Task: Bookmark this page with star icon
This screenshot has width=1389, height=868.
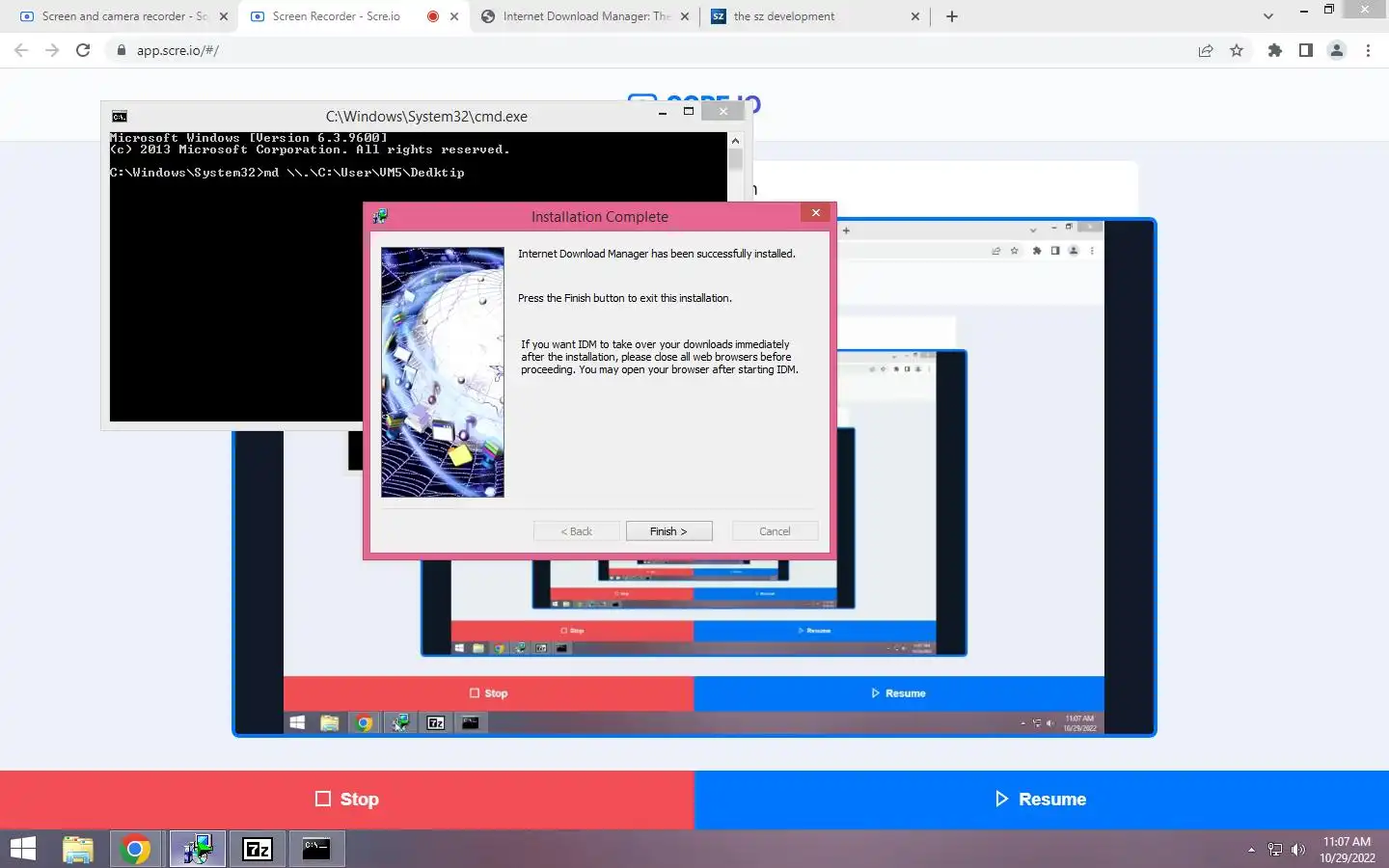Action: (x=1237, y=50)
